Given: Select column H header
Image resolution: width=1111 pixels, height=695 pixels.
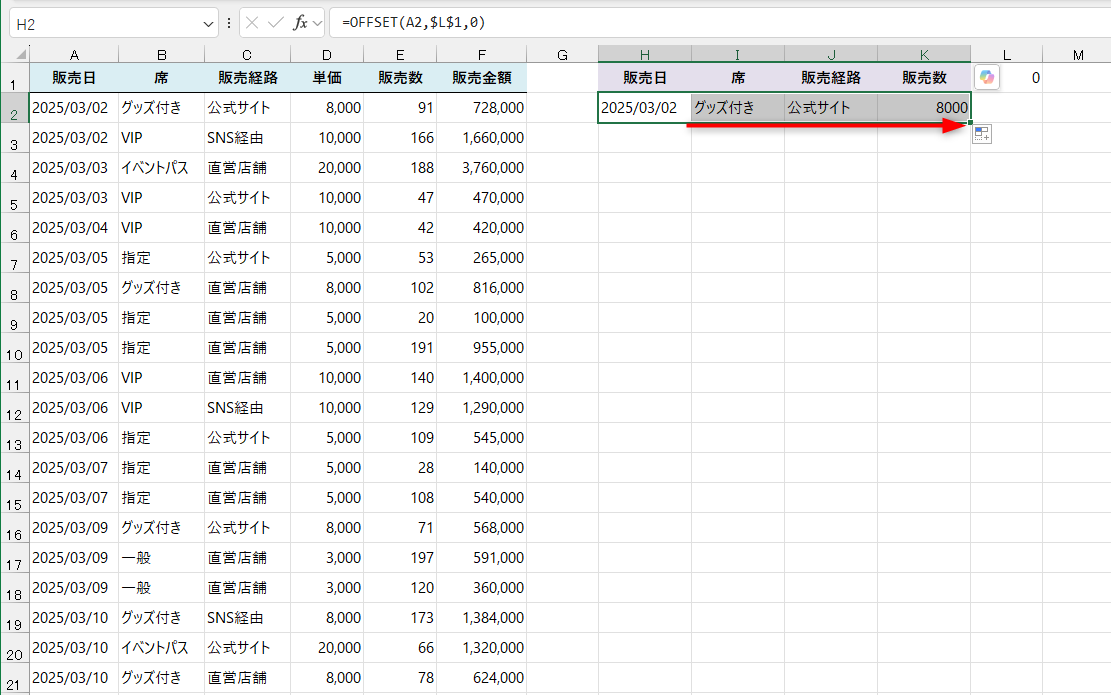Looking at the screenshot, I should point(645,55).
